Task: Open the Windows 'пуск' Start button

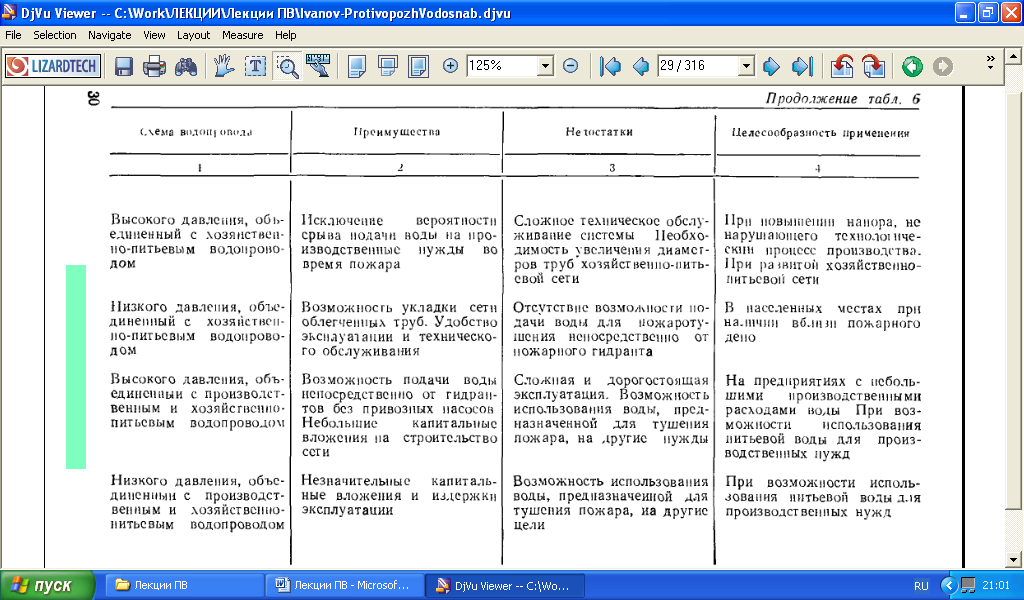Action: (x=48, y=586)
